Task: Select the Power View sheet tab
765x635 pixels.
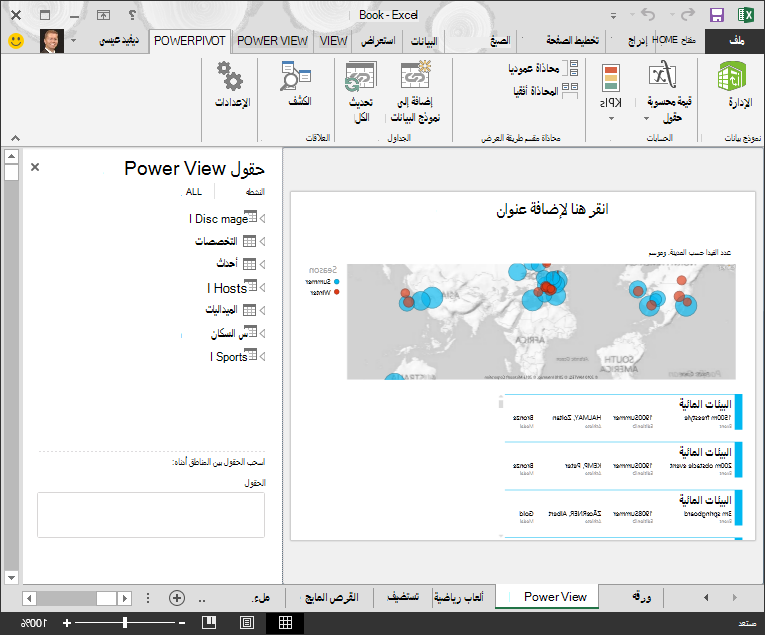Action: point(547,597)
